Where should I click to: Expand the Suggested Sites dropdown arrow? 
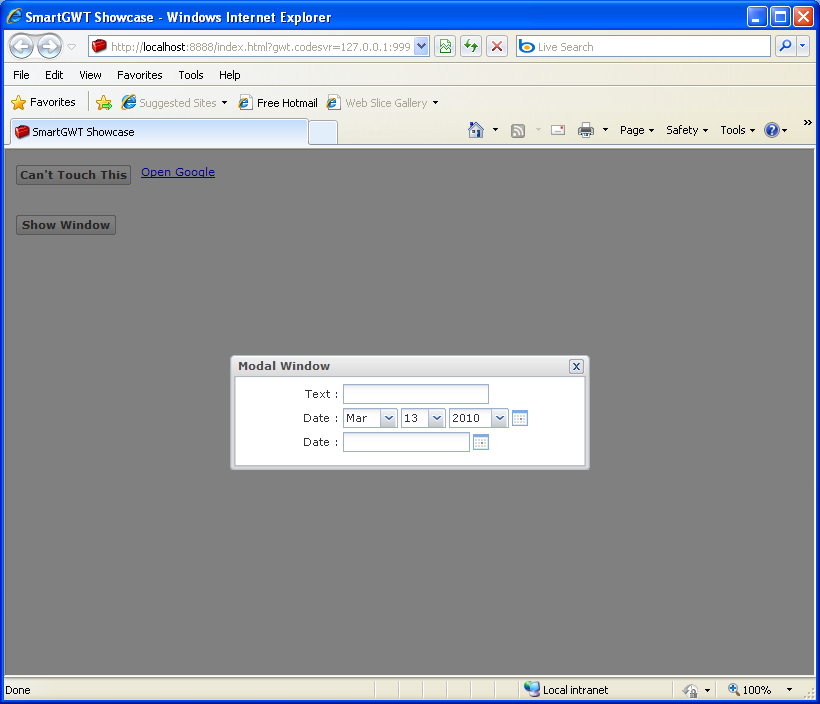(x=224, y=103)
